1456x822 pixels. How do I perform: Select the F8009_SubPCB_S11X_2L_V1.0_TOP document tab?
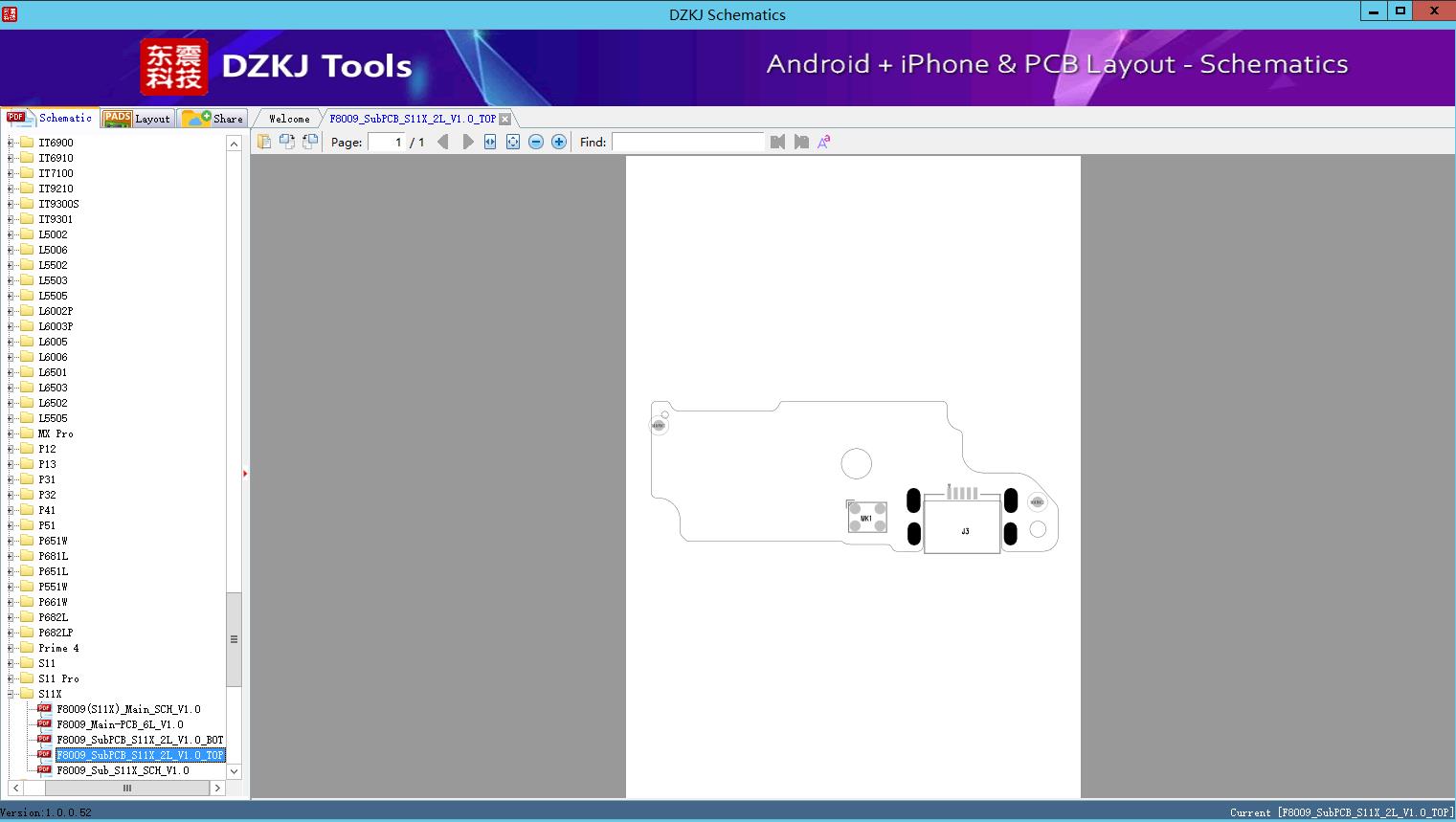[x=413, y=119]
